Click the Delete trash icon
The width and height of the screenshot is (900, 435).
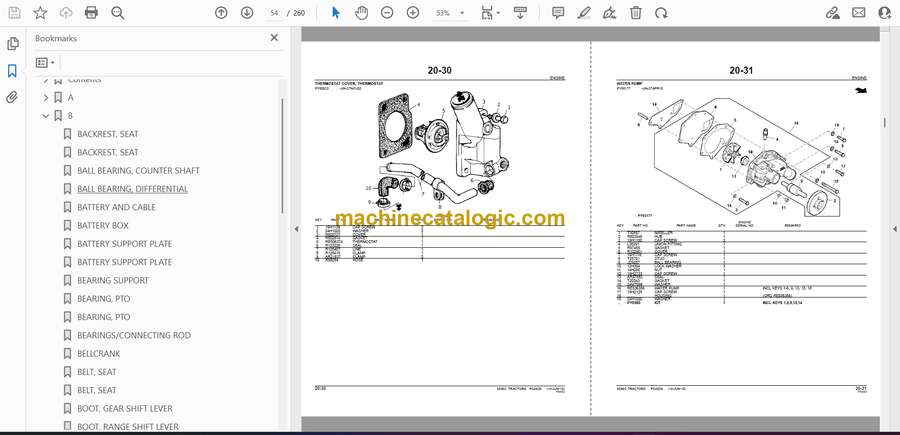635,13
